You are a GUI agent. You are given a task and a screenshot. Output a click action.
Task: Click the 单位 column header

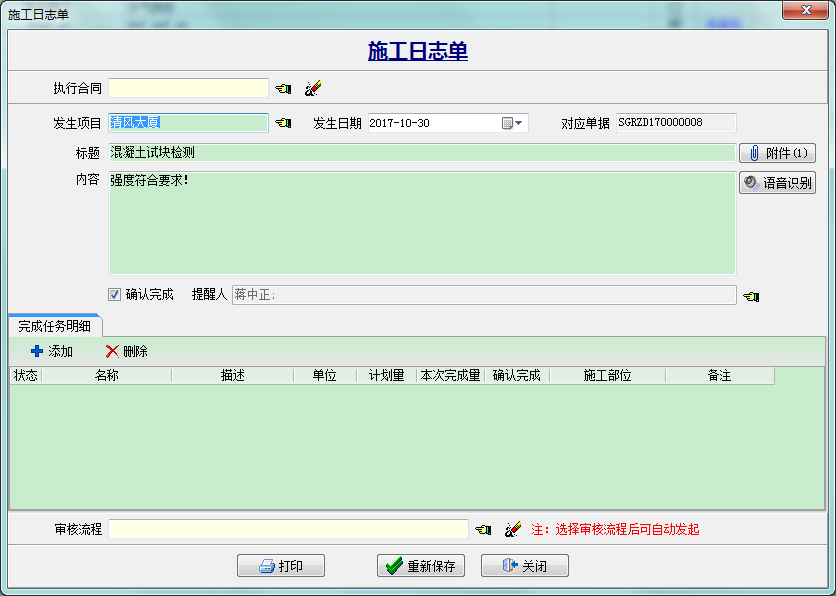325,376
